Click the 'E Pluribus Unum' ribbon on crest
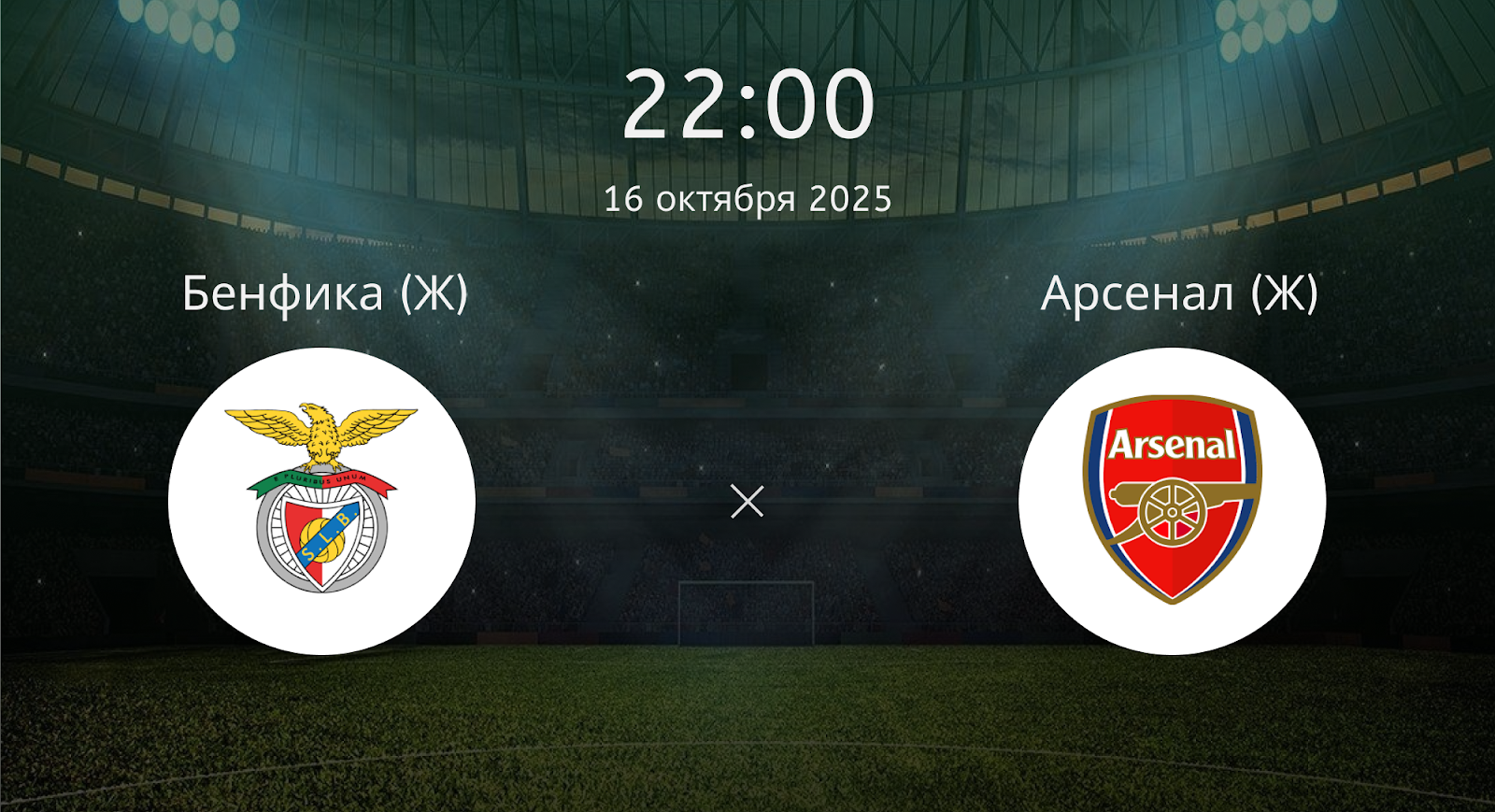The height and width of the screenshot is (812, 1495). coord(321,480)
